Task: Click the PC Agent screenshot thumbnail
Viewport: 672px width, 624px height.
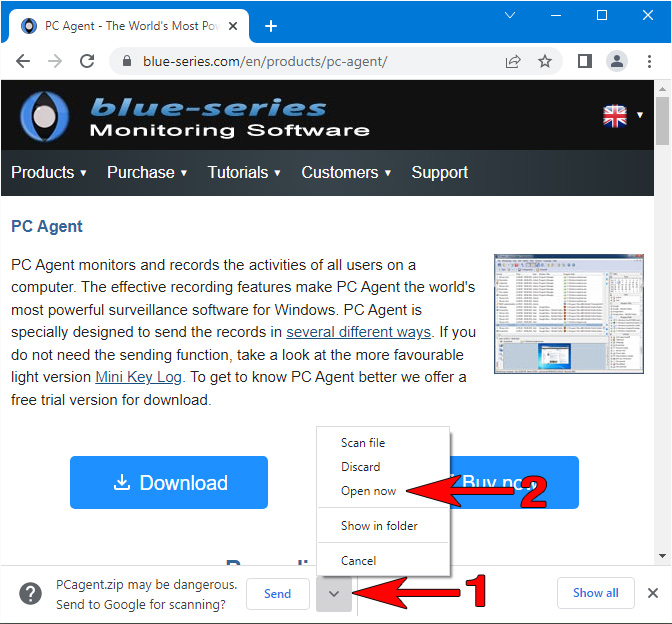Action: point(569,314)
